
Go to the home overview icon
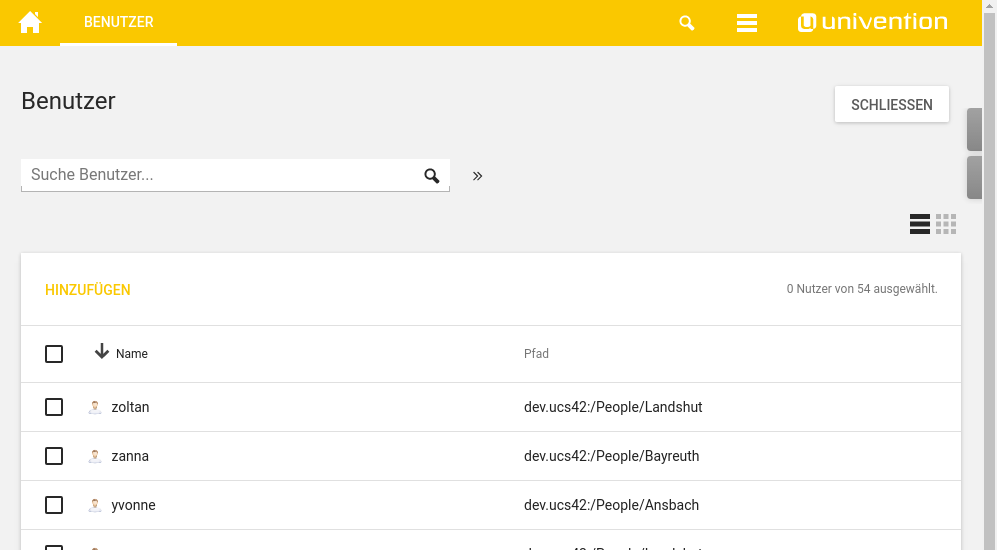[30, 22]
